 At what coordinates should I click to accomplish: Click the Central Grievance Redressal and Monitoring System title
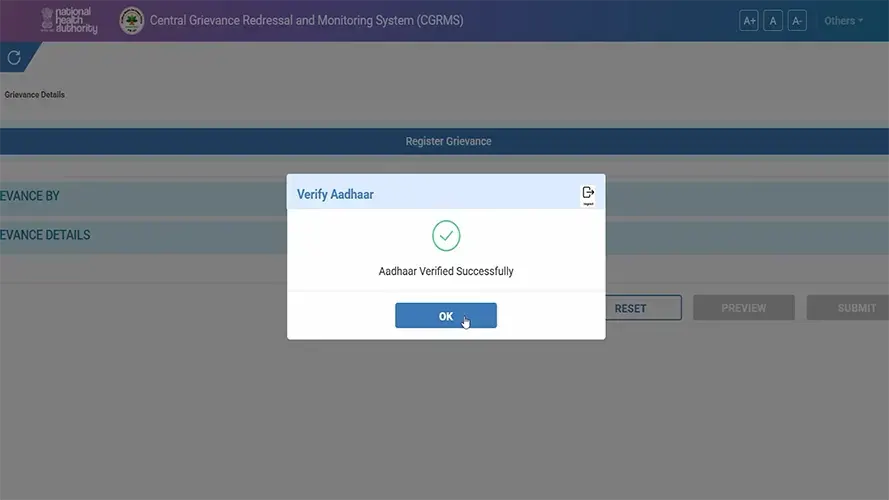(306, 20)
